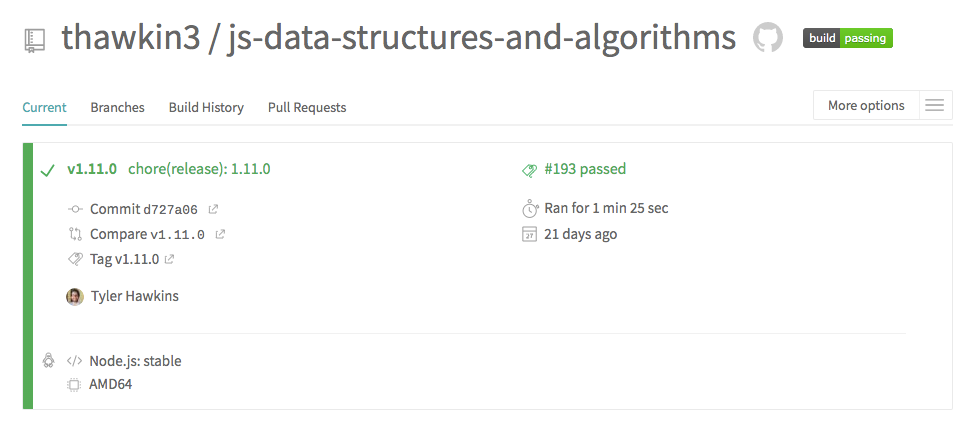
Task: Switch to the Branches tab
Action: coord(117,107)
